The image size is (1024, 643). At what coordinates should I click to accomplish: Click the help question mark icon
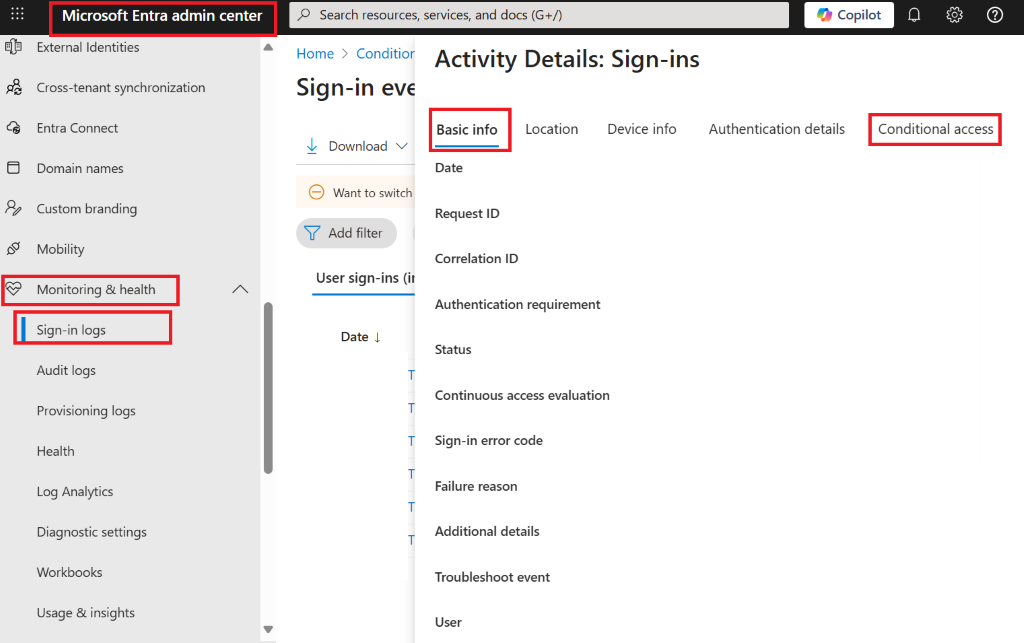[x=994, y=15]
